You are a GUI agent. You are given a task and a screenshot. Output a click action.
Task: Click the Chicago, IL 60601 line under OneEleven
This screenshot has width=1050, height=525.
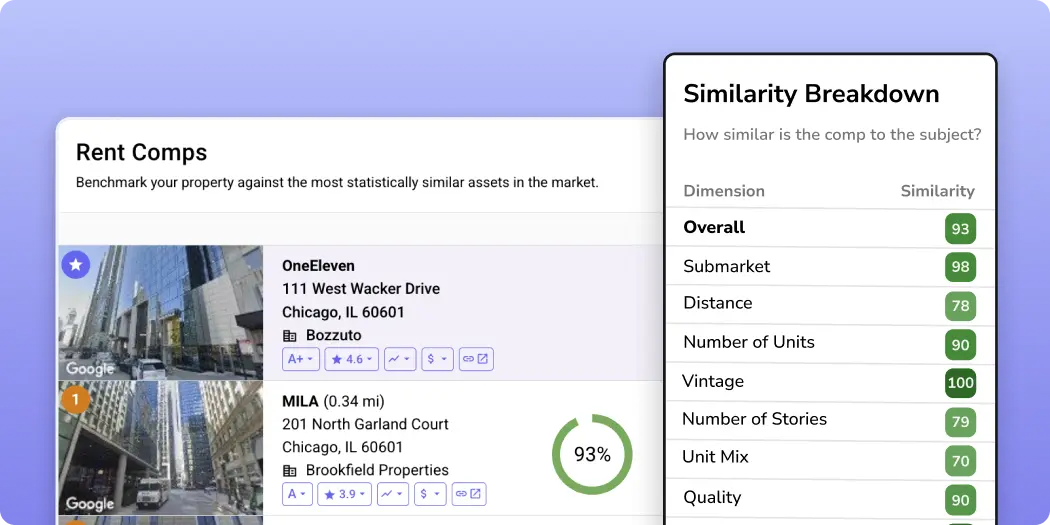point(343,312)
